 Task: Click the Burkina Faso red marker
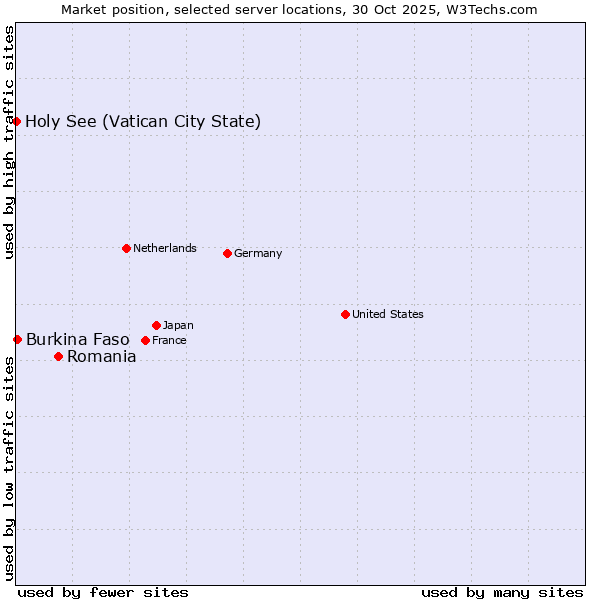pyautogui.click(x=17, y=339)
